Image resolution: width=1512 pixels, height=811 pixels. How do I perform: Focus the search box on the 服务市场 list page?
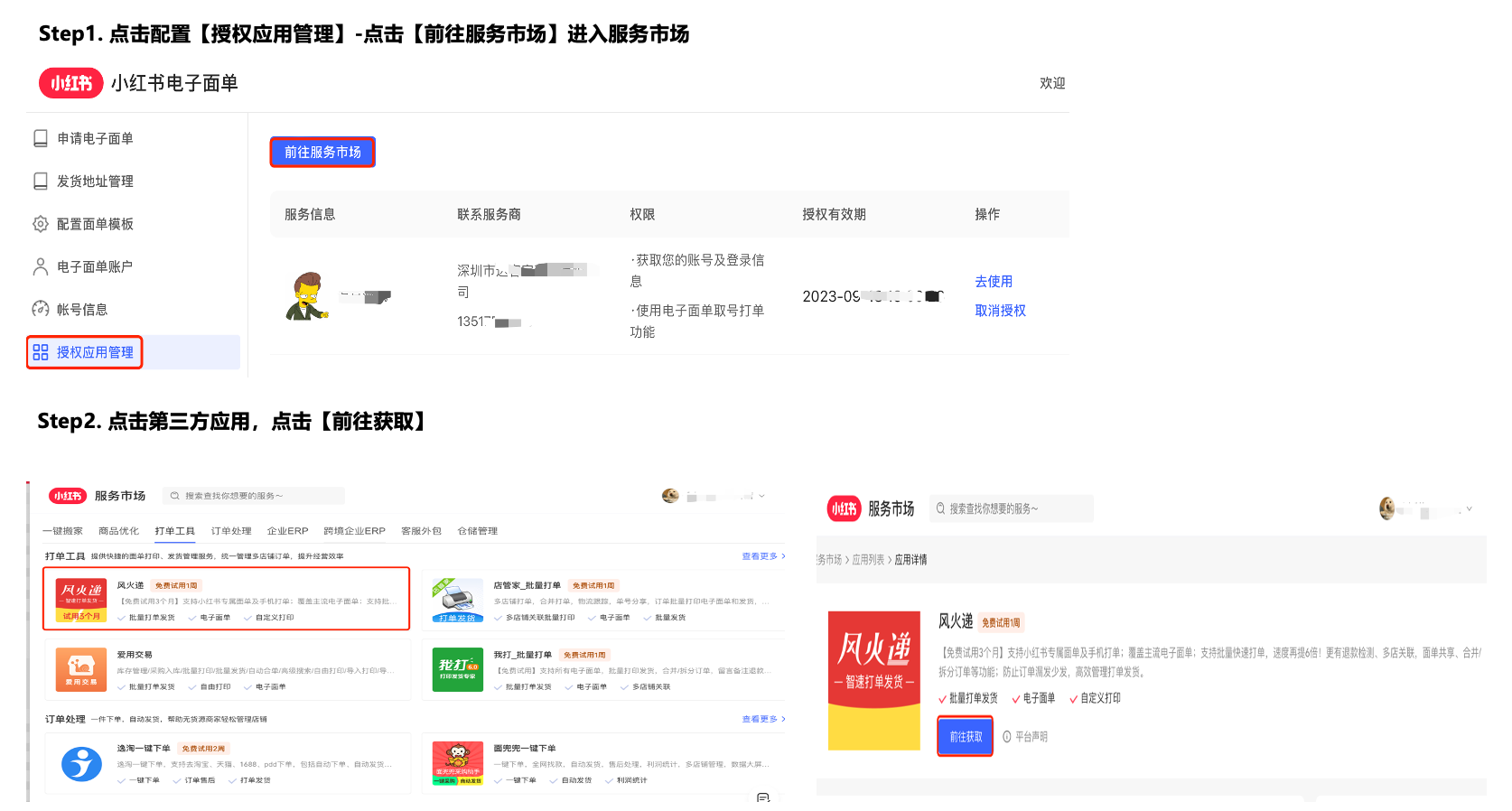[x=254, y=496]
